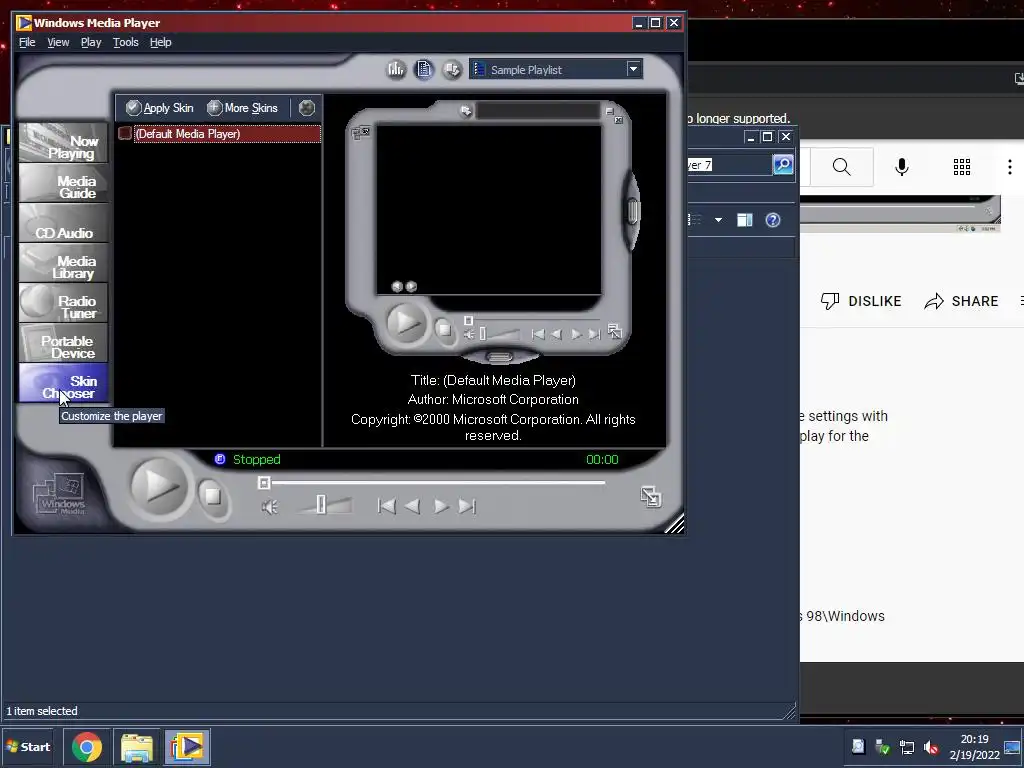Click muted volume tray icon
Viewport: 1024px width, 768px height.
[931, 746]
